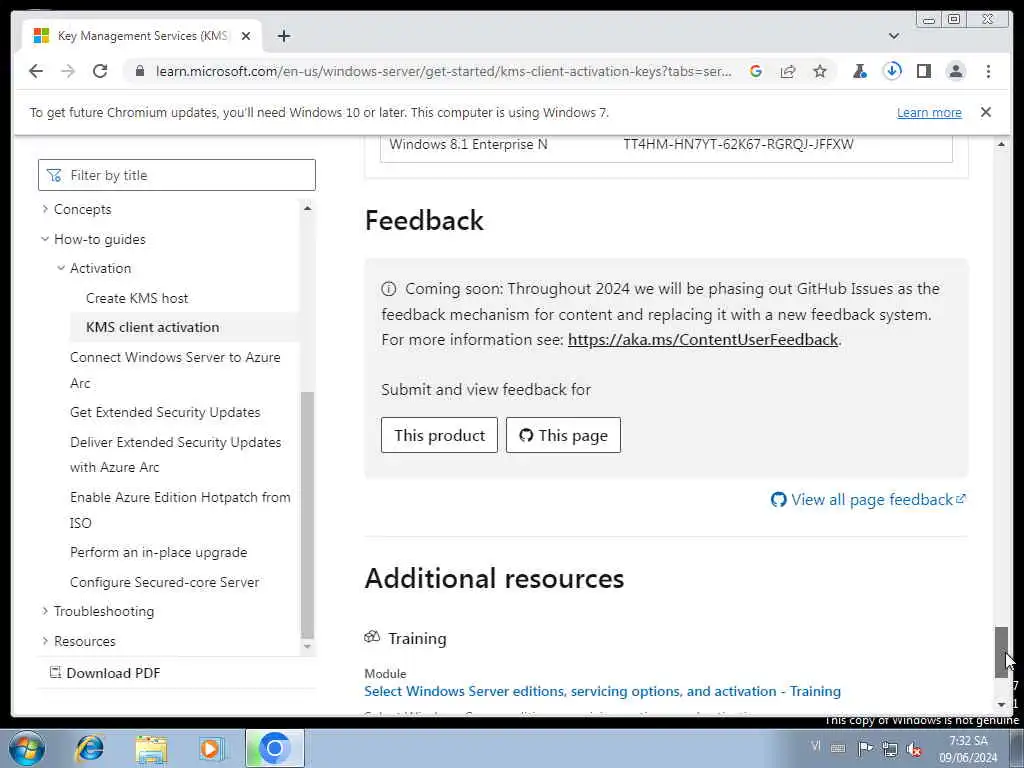This screenshot has width=1024, height=768.
Task: Open Windows Explorer from taskbar
Action: [152, 748]
